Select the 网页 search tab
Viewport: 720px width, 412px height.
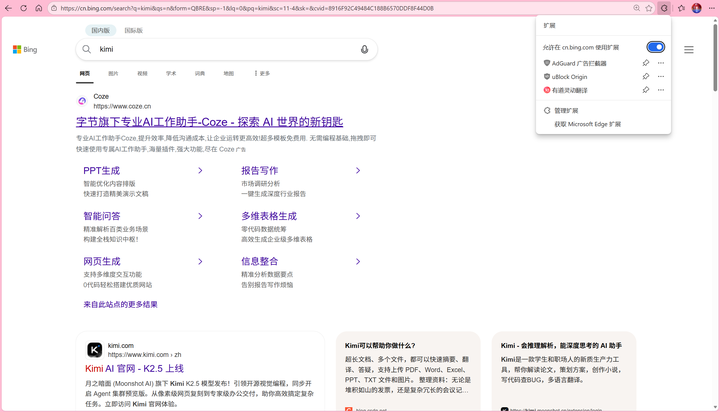[x=85, y=73]
